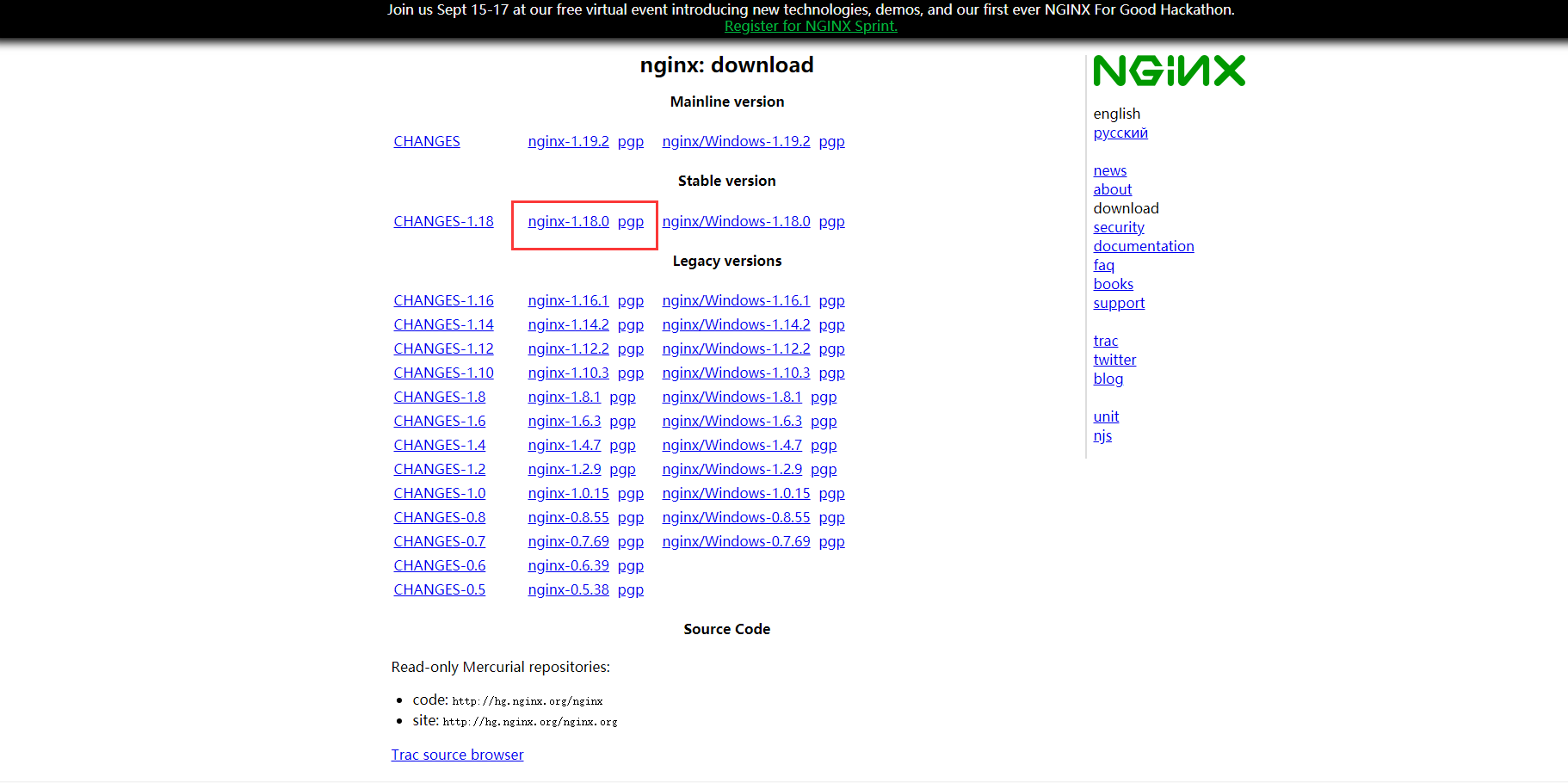Open CHANGES-0.6 link
1568x783 pixels.
click(439, 565)
